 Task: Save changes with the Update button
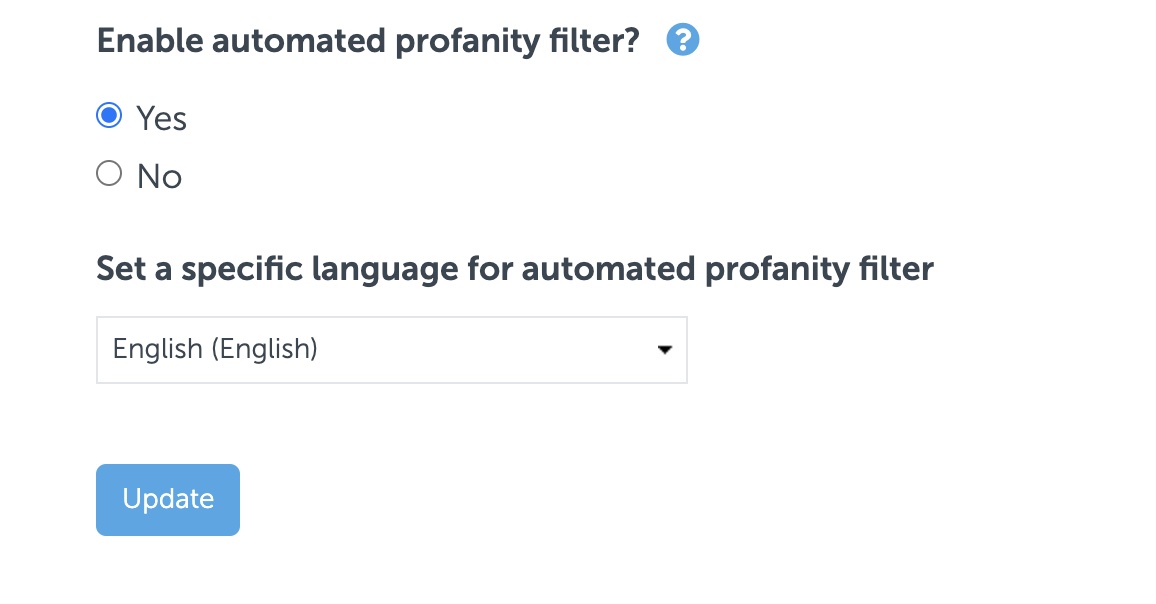pyautogui.click(x=167, y=499)
